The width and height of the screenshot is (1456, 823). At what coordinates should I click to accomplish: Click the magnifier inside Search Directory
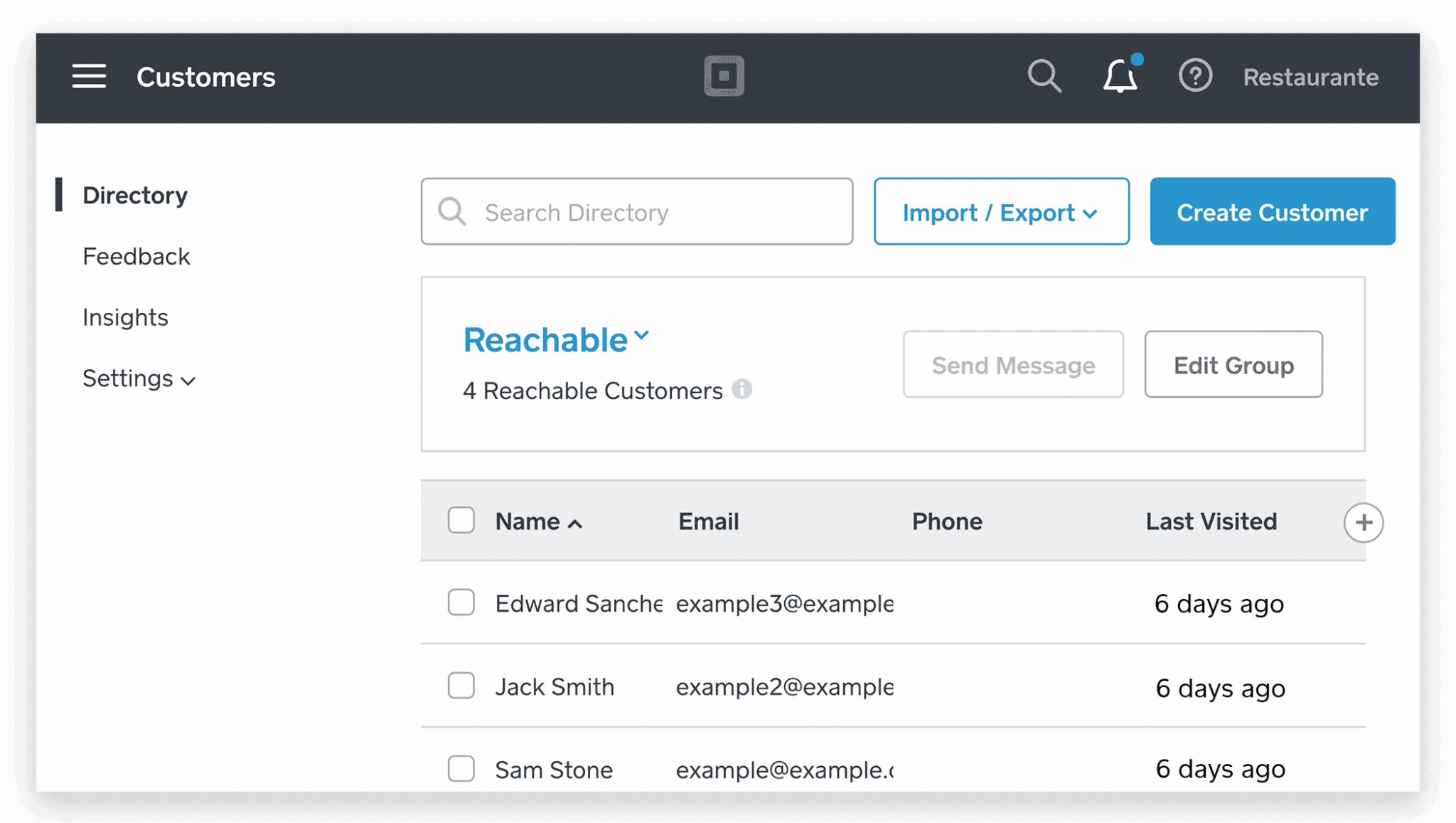tap(452, 212)
